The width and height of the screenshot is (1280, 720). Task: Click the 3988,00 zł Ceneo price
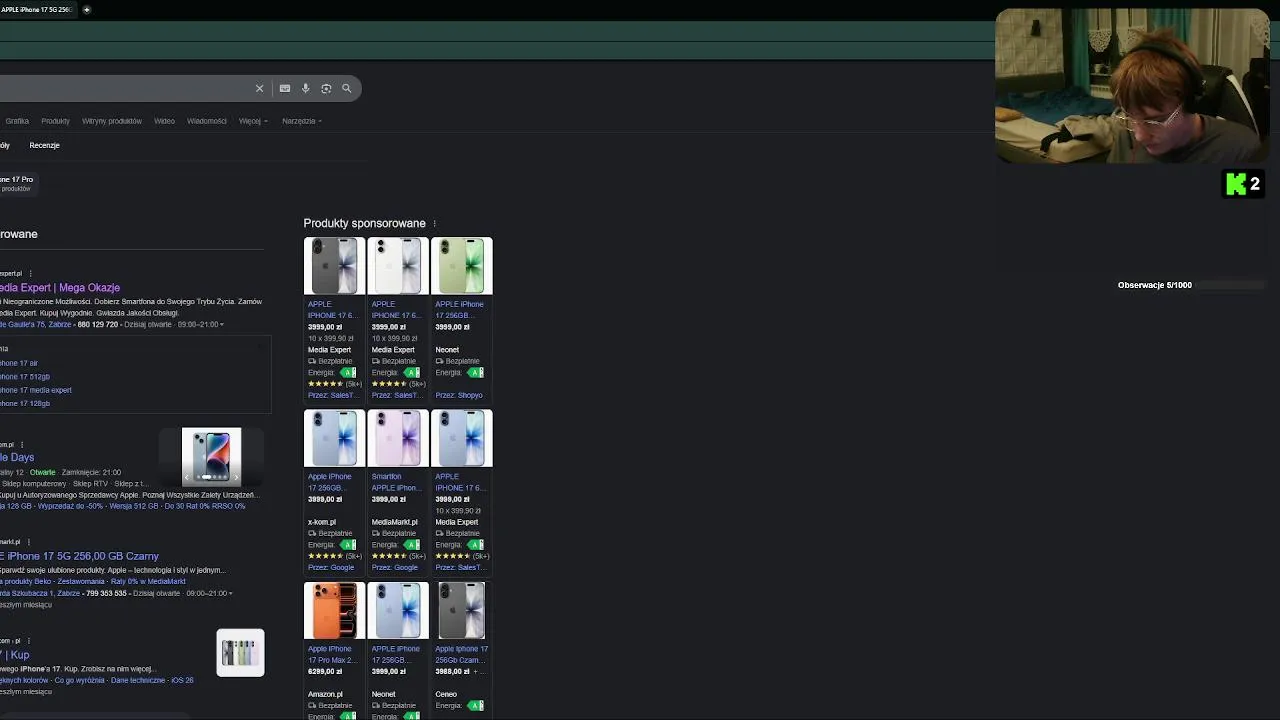point(452,671)
